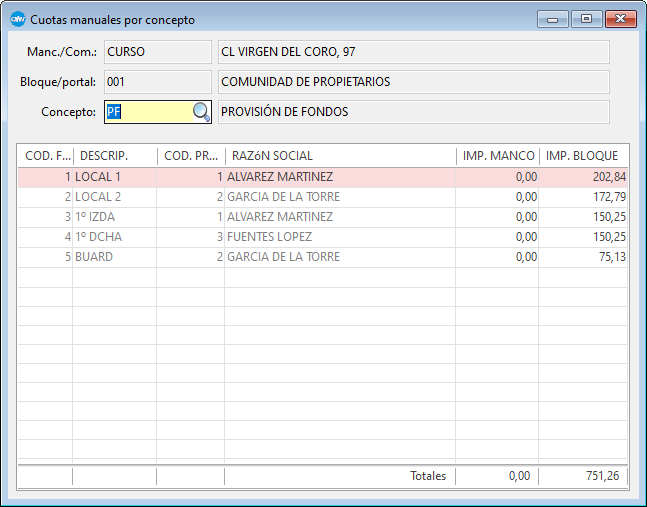Click the IMP. BLOQUE column header
This screenshot has height=507, width=647.
[x=583, y=156]
